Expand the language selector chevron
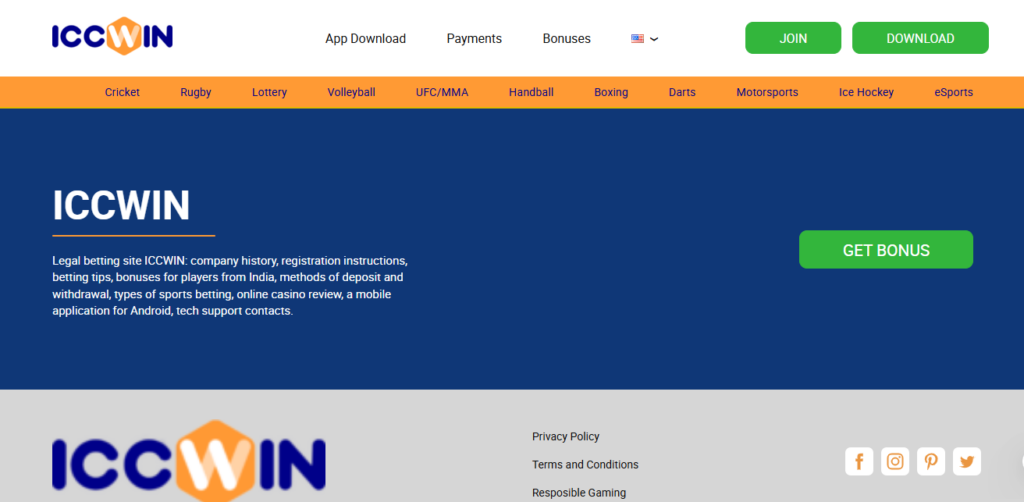The width and height of the screenshot is (1024, 502). (654, 39)
